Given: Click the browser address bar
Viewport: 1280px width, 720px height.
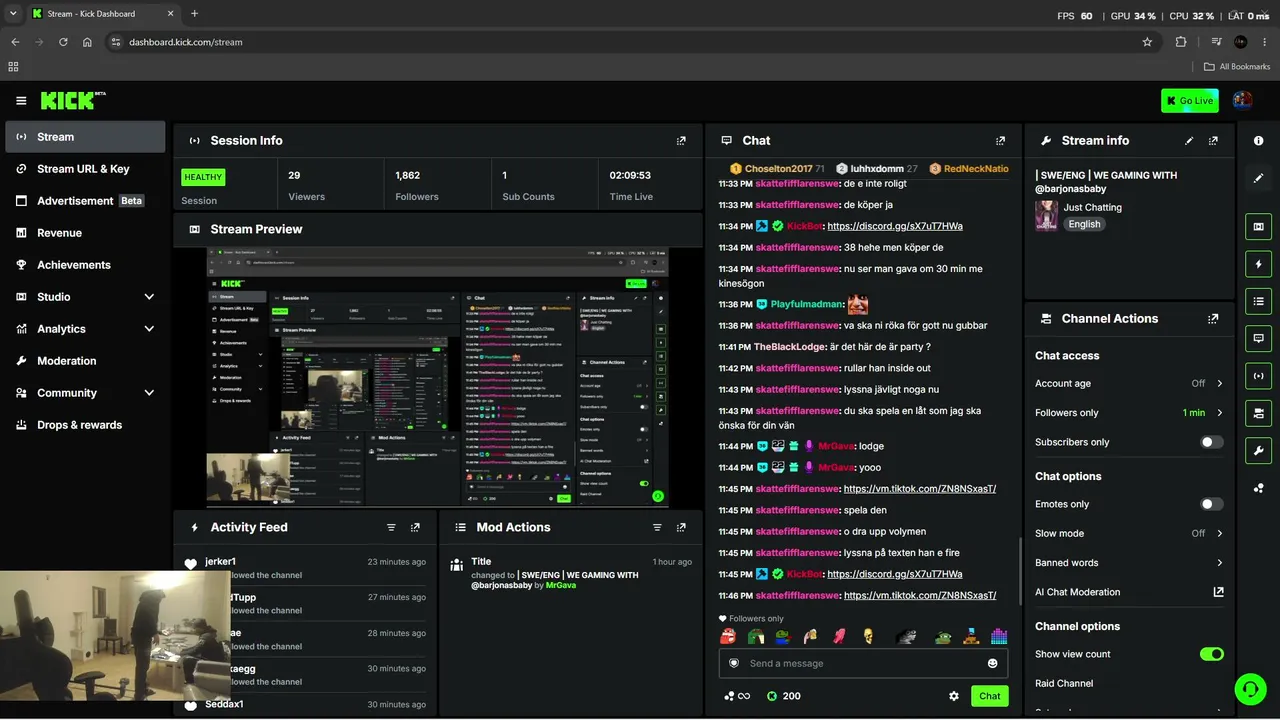Looking at the screenshot, I should click(630, 42).
